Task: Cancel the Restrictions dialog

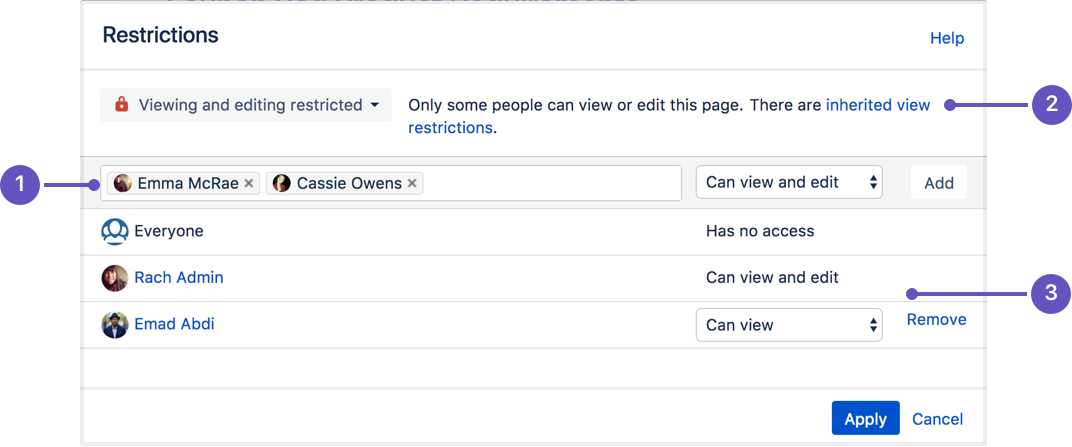Action: coord(937,419)
